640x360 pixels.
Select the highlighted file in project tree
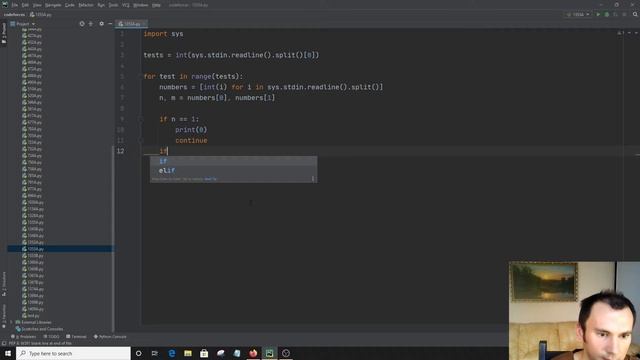[x=60, y=249]
